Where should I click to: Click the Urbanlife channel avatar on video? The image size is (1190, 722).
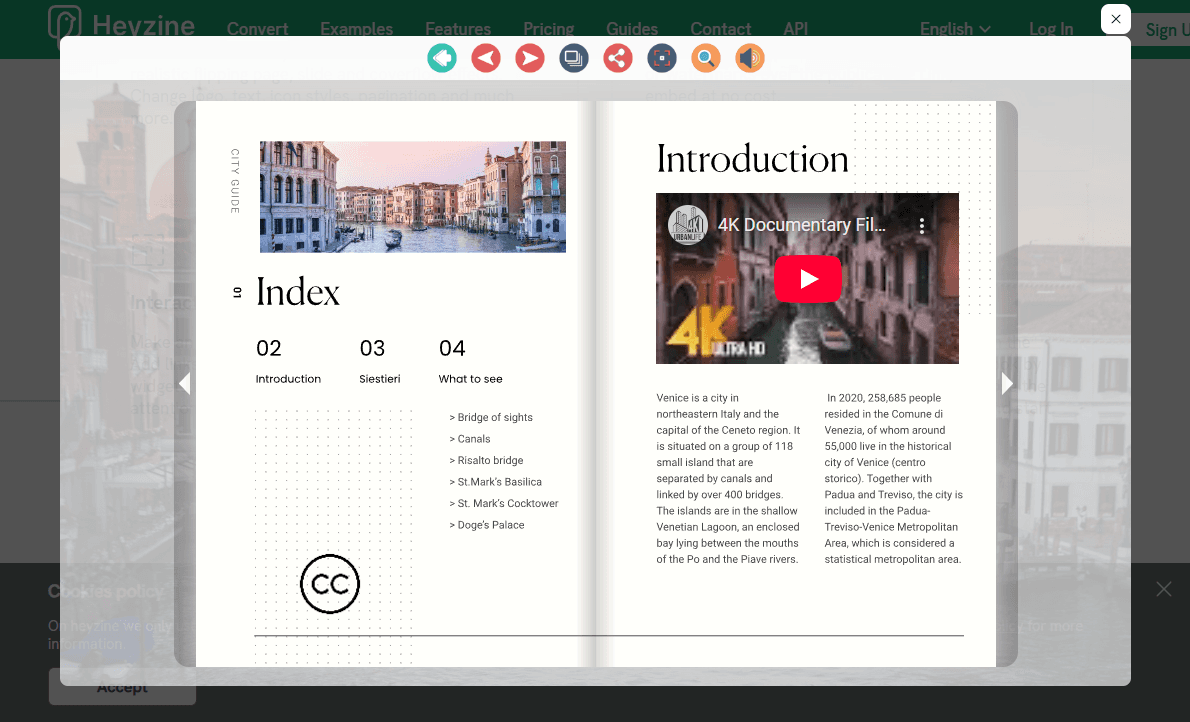coord(688,225)
